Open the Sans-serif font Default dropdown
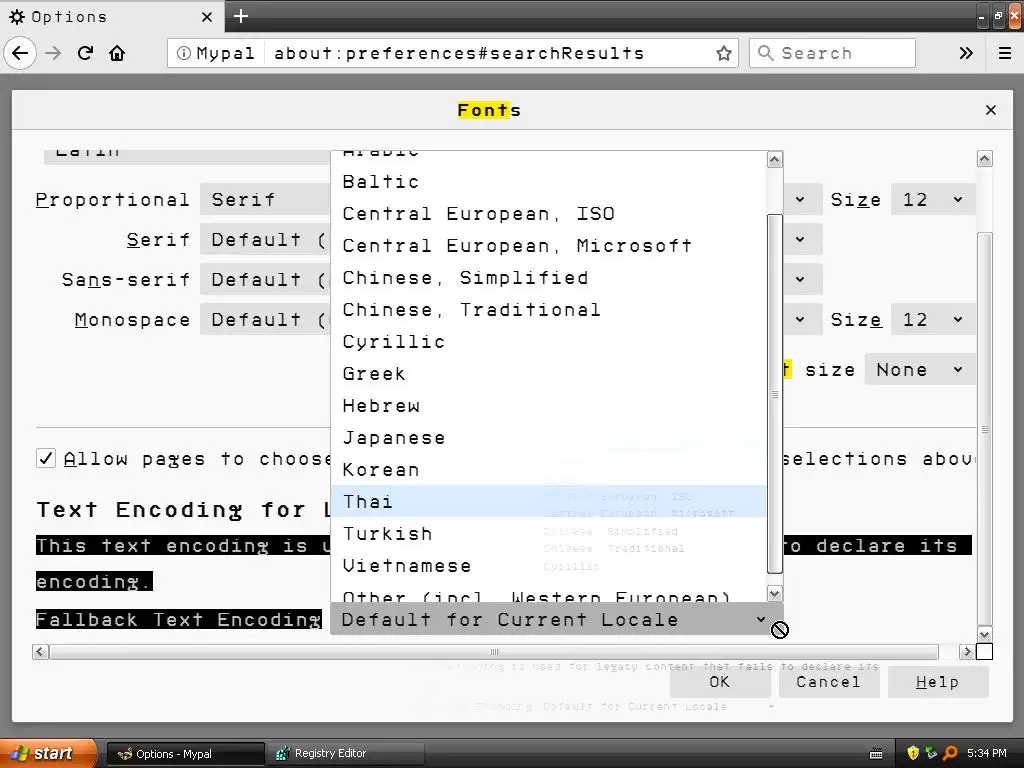The height and width of the screenshot is (768, 1024). pos(266,280)
